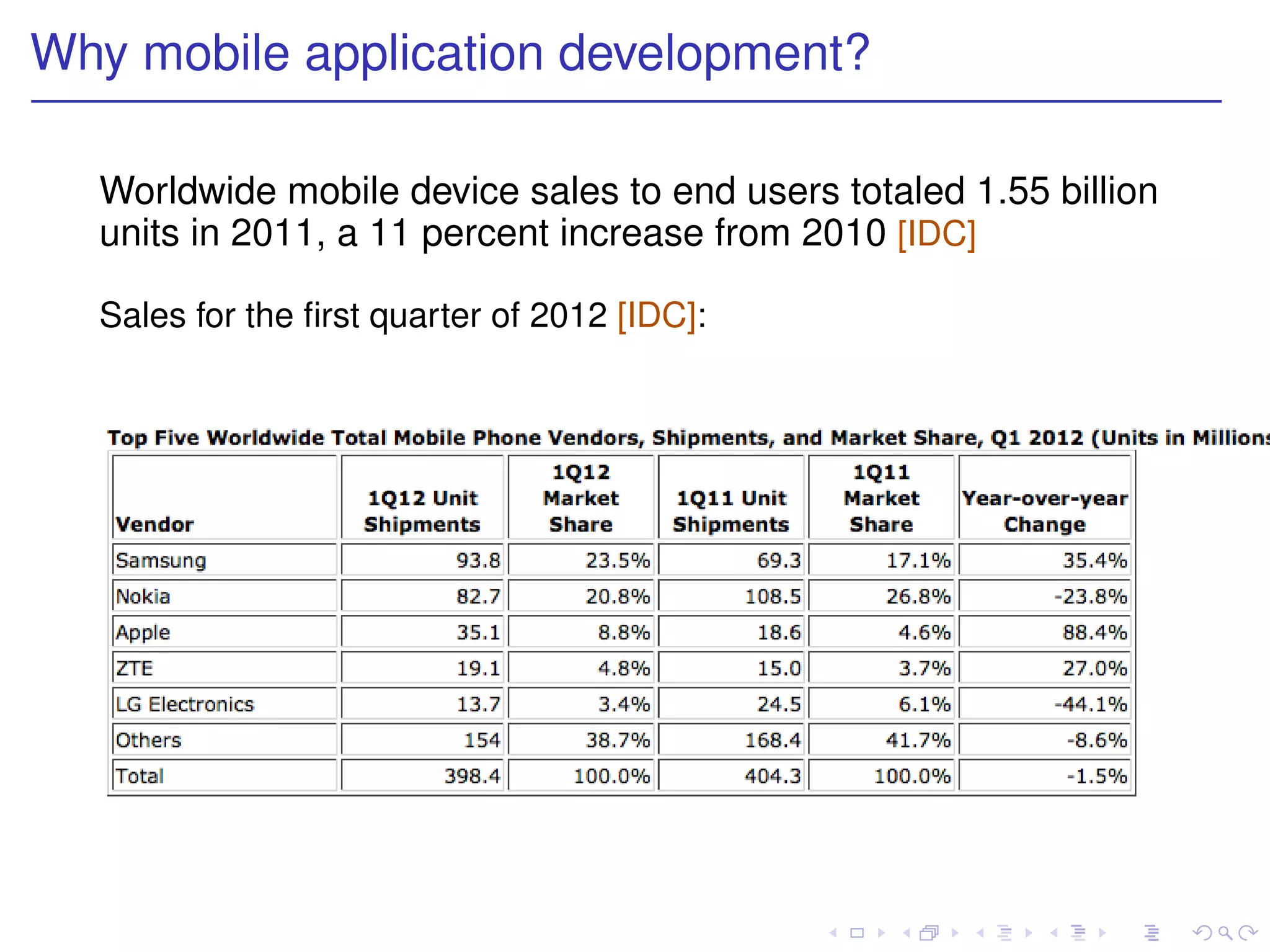Open the [IDC] link after 2012

pos(657,315)
